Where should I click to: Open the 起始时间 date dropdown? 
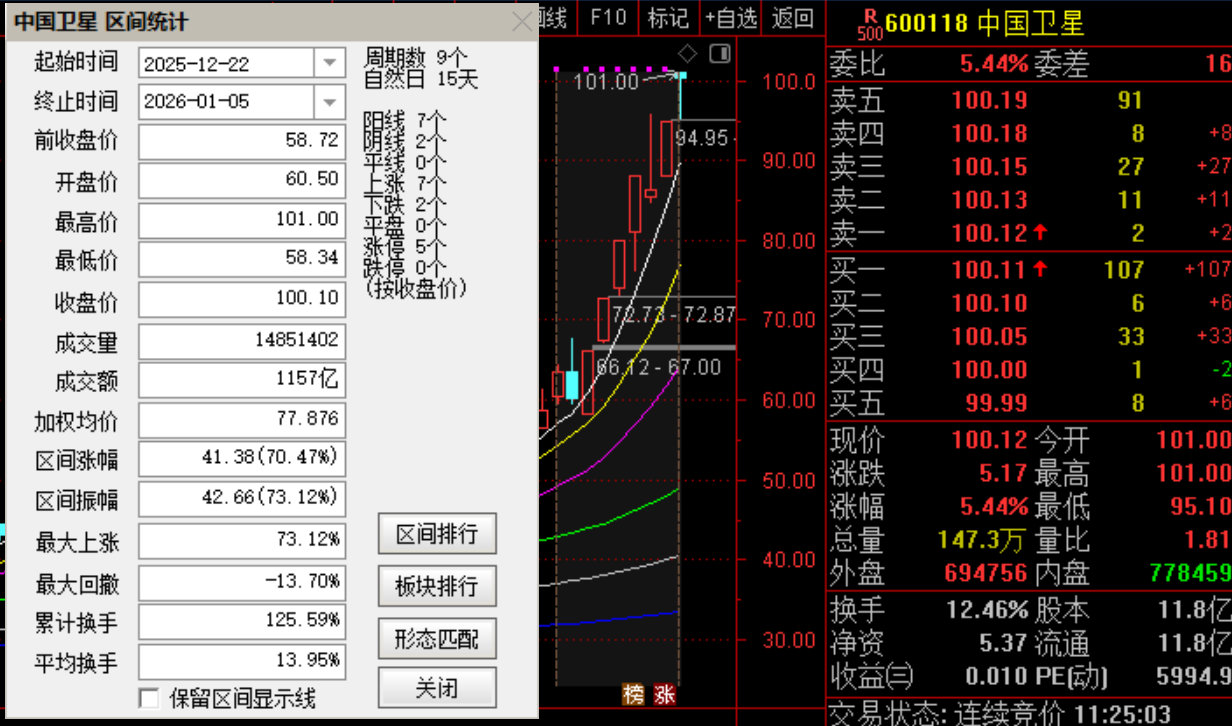point(330,63)
